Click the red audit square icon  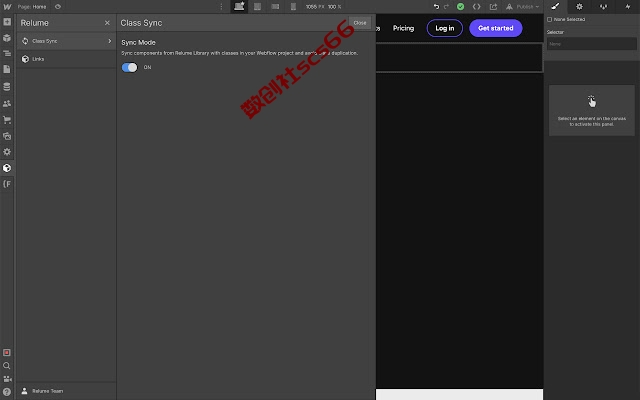[x=7, y=352]
